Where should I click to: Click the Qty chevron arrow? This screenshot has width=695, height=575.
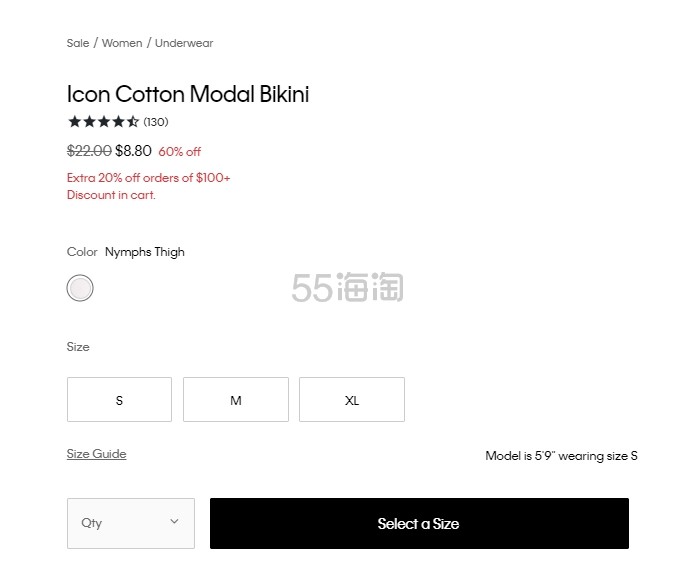pyautogui.click(x=174, y=522)
